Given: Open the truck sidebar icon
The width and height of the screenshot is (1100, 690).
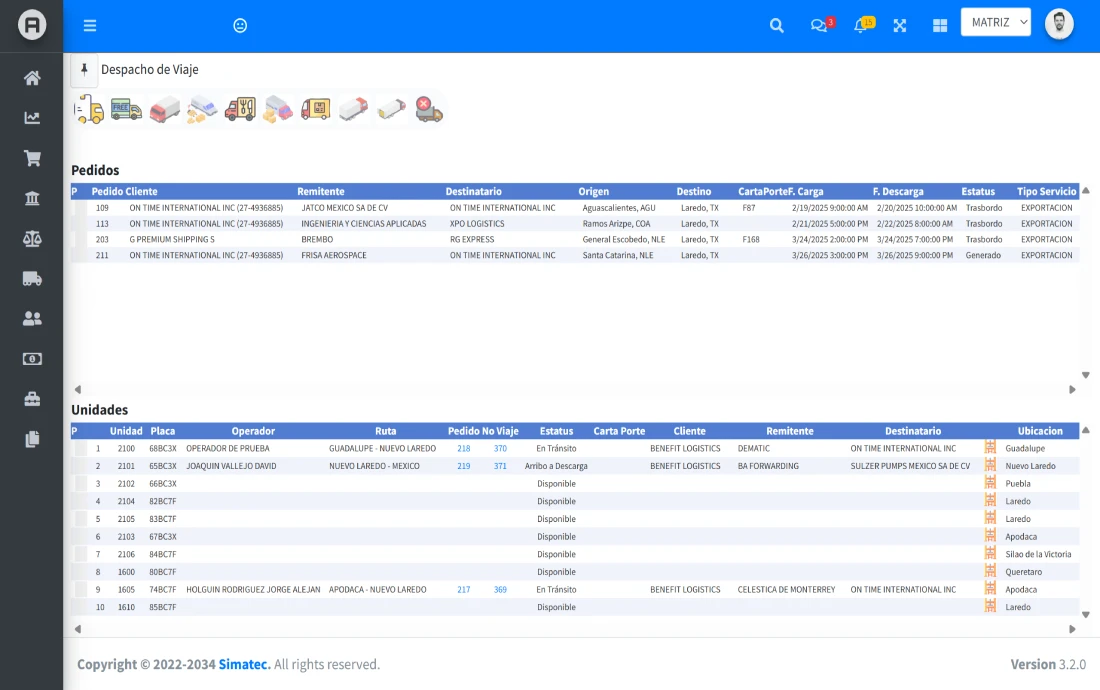Looking at the screenshot, I should click(x=32, y=279).
